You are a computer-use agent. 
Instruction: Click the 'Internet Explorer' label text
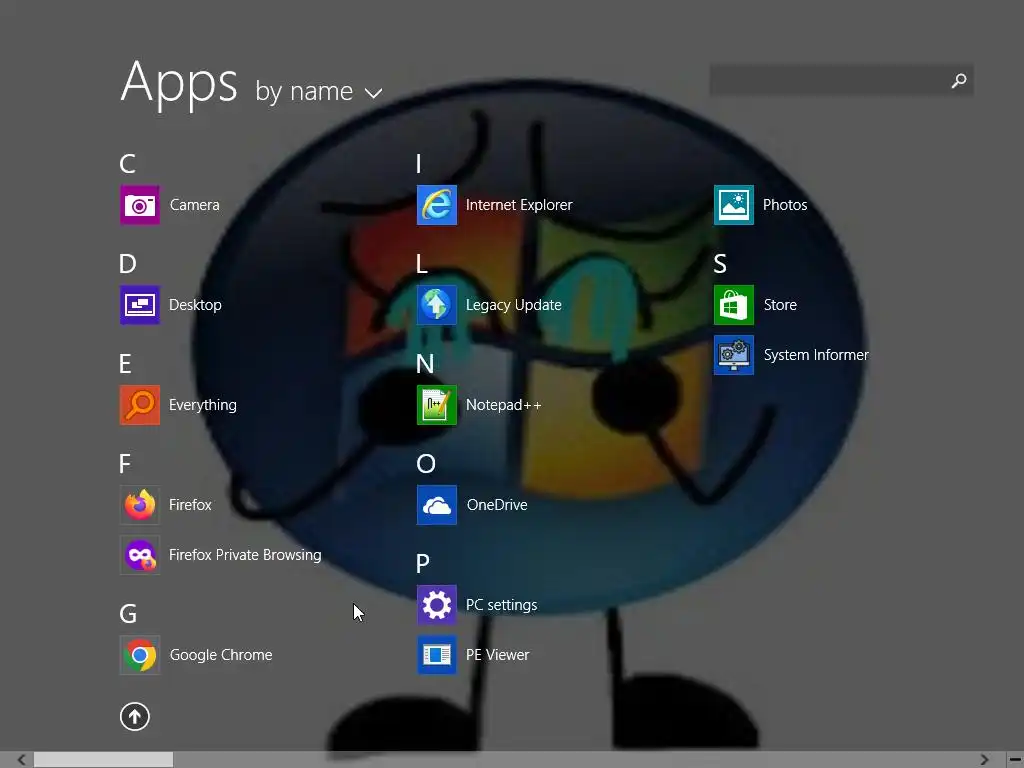(519, 205)
